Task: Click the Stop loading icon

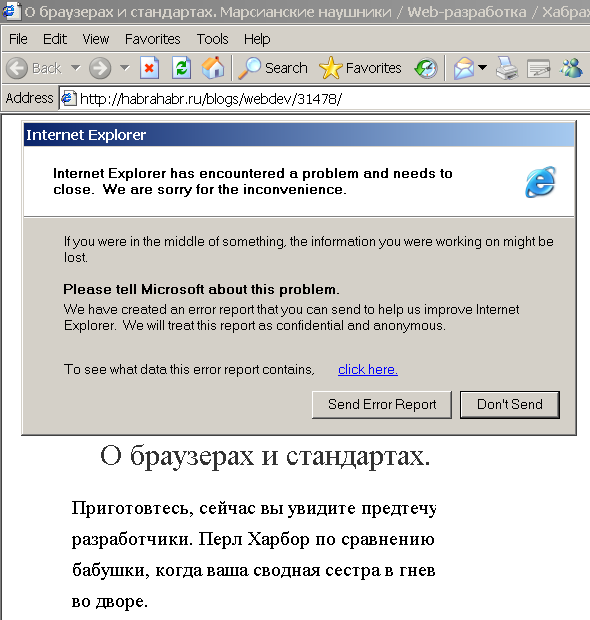Action: click(x=149, y=68)
